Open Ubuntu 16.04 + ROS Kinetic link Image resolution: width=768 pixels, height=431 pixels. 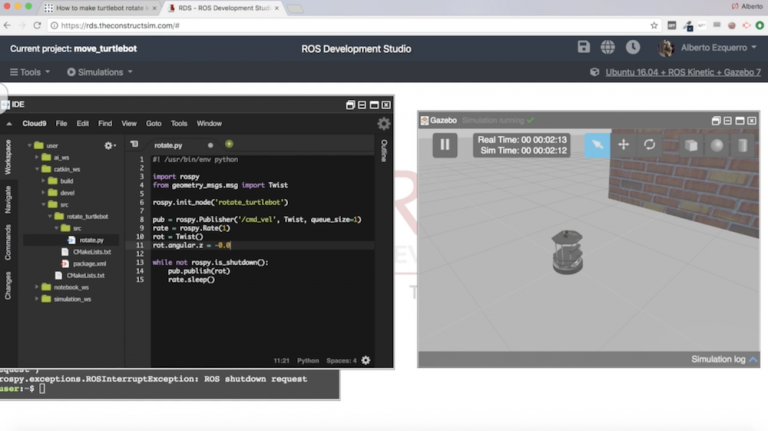coord(683,72)
